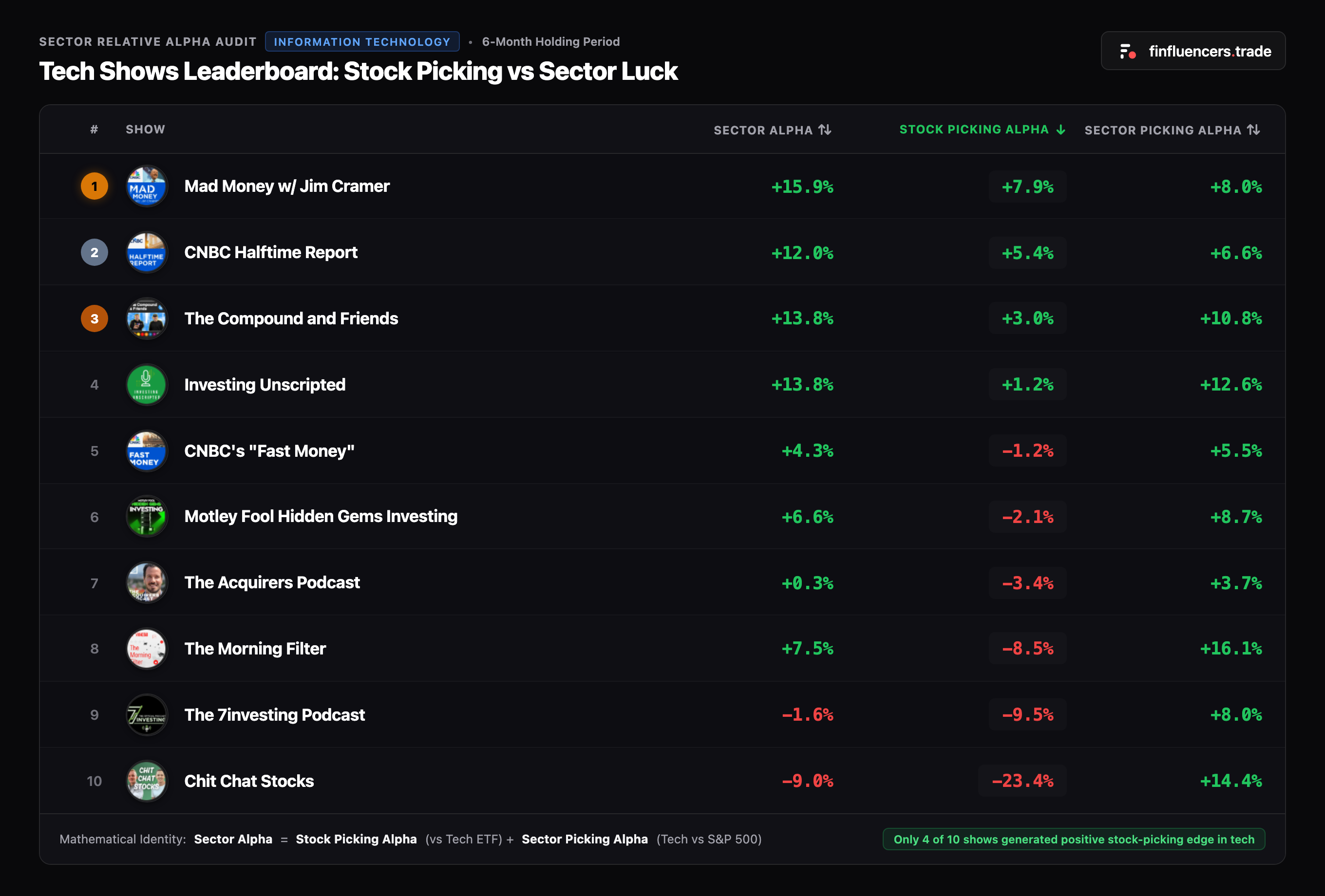Screen dimensions: 1325x896
Task: Click the +6.6% sector alpha for Motley Fool
Action: 807,517
